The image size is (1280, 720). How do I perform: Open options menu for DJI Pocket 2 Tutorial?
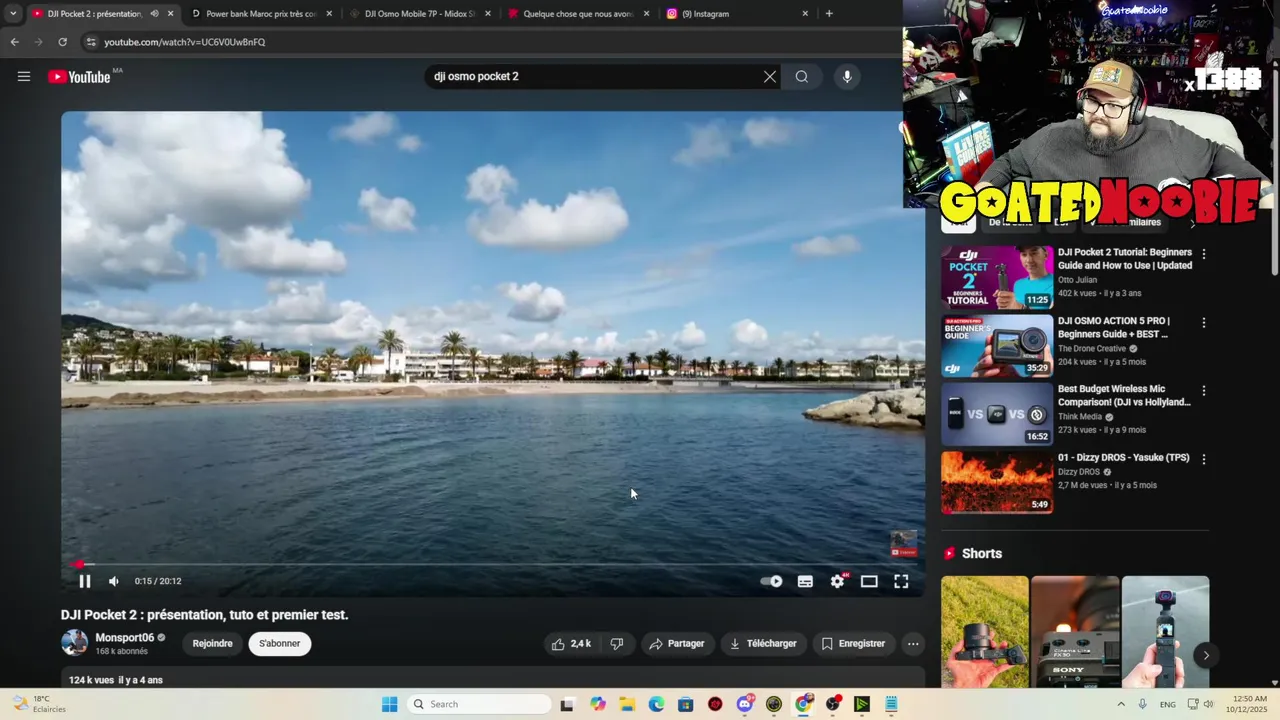pos(1204,254)
